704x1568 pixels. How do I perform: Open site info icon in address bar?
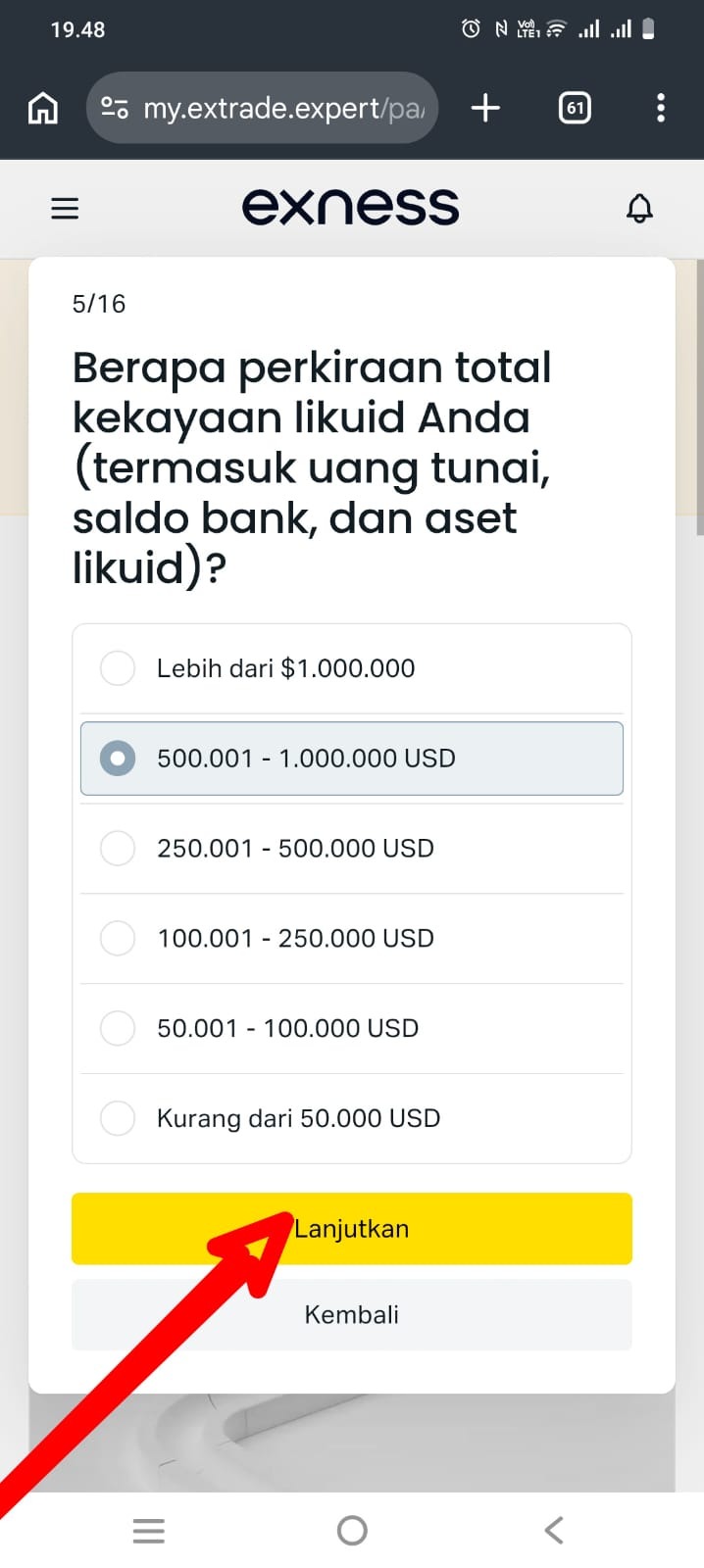tap(115, 108)
